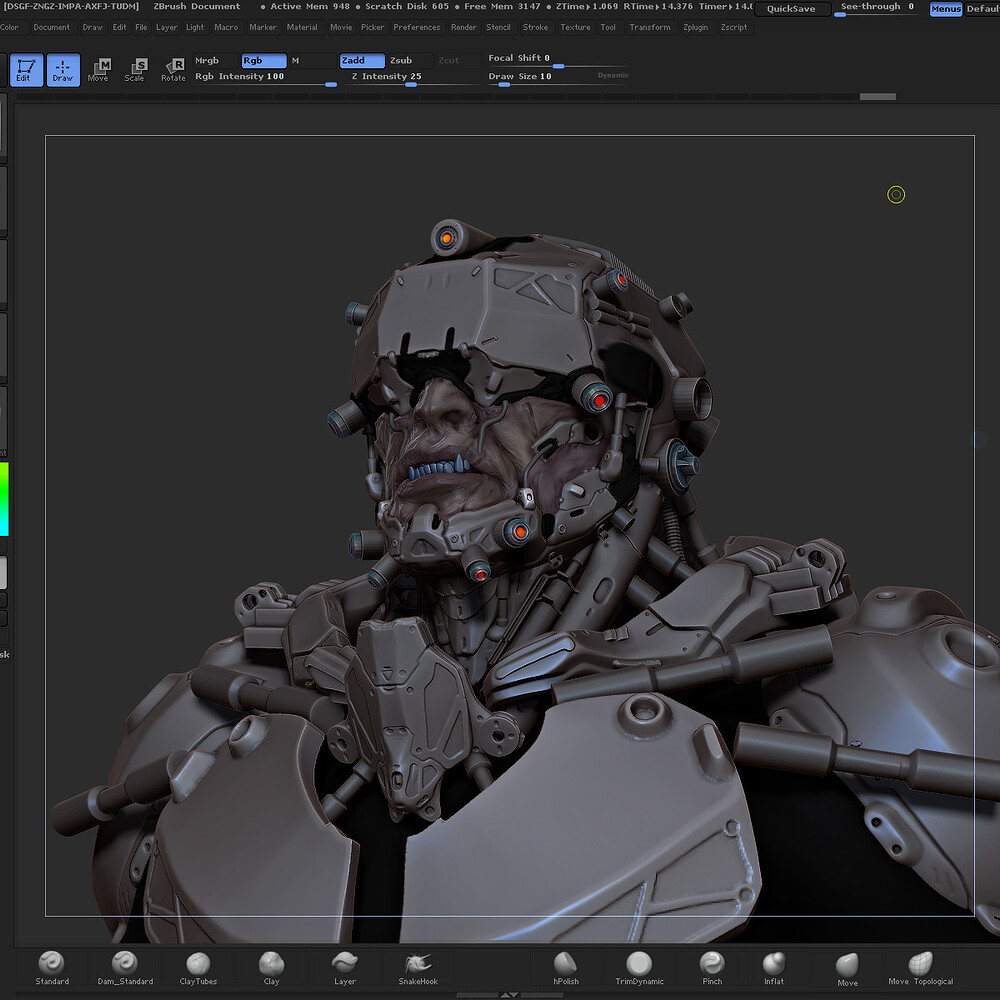Select the hPolish brush
1000x1000 pixels.
566,968
